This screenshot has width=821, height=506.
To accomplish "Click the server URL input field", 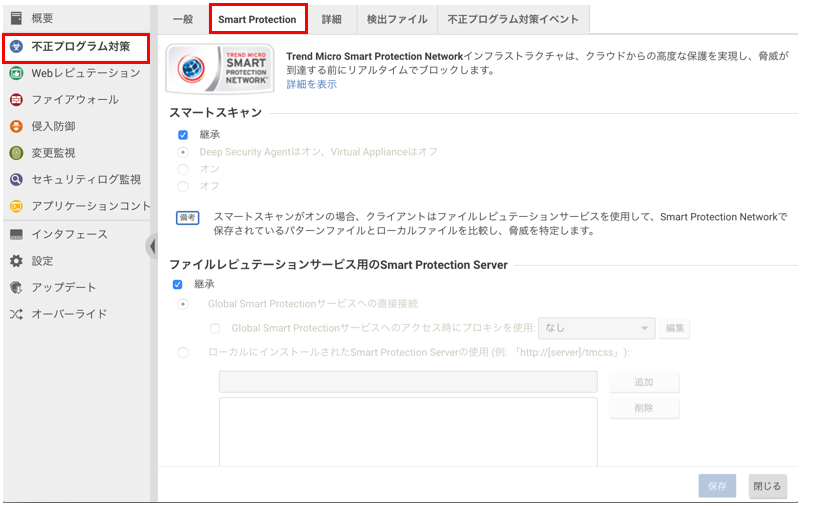I will (x=408, y=382).
